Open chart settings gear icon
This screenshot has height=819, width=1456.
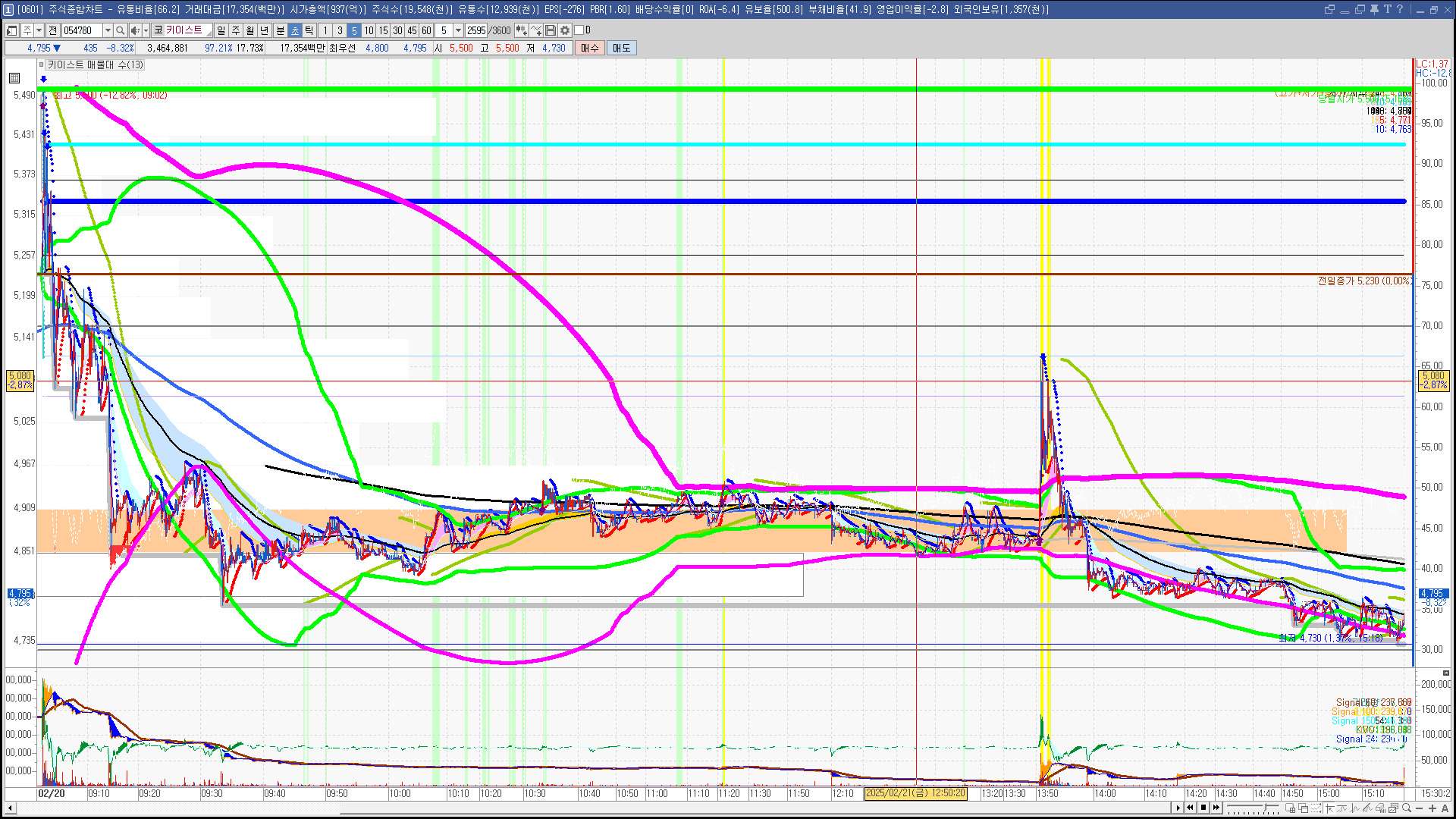point(565,30)
